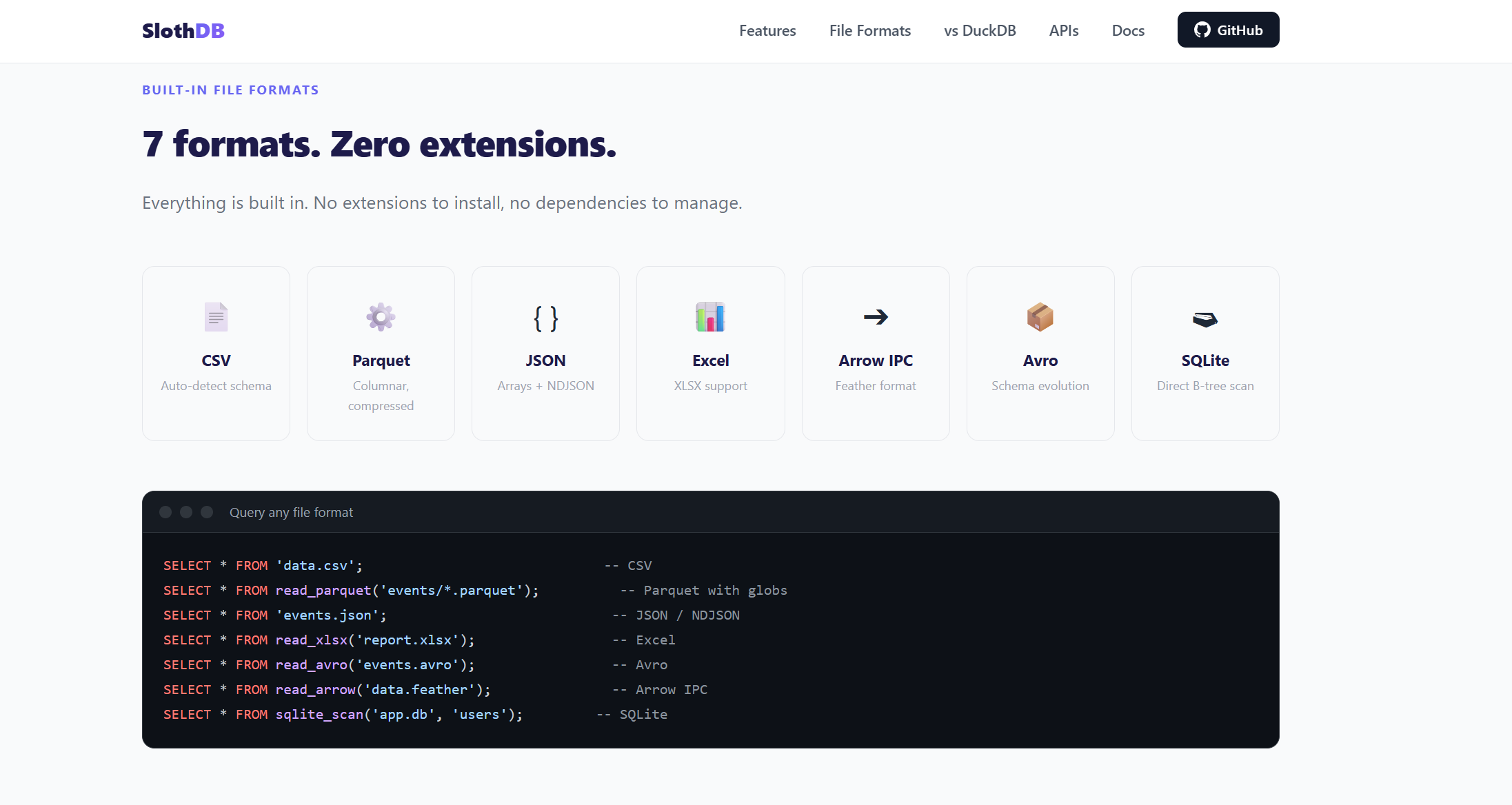Screen dimensions: 1512x805
Task: Open the Features nav item
Action: click(767, 30)
